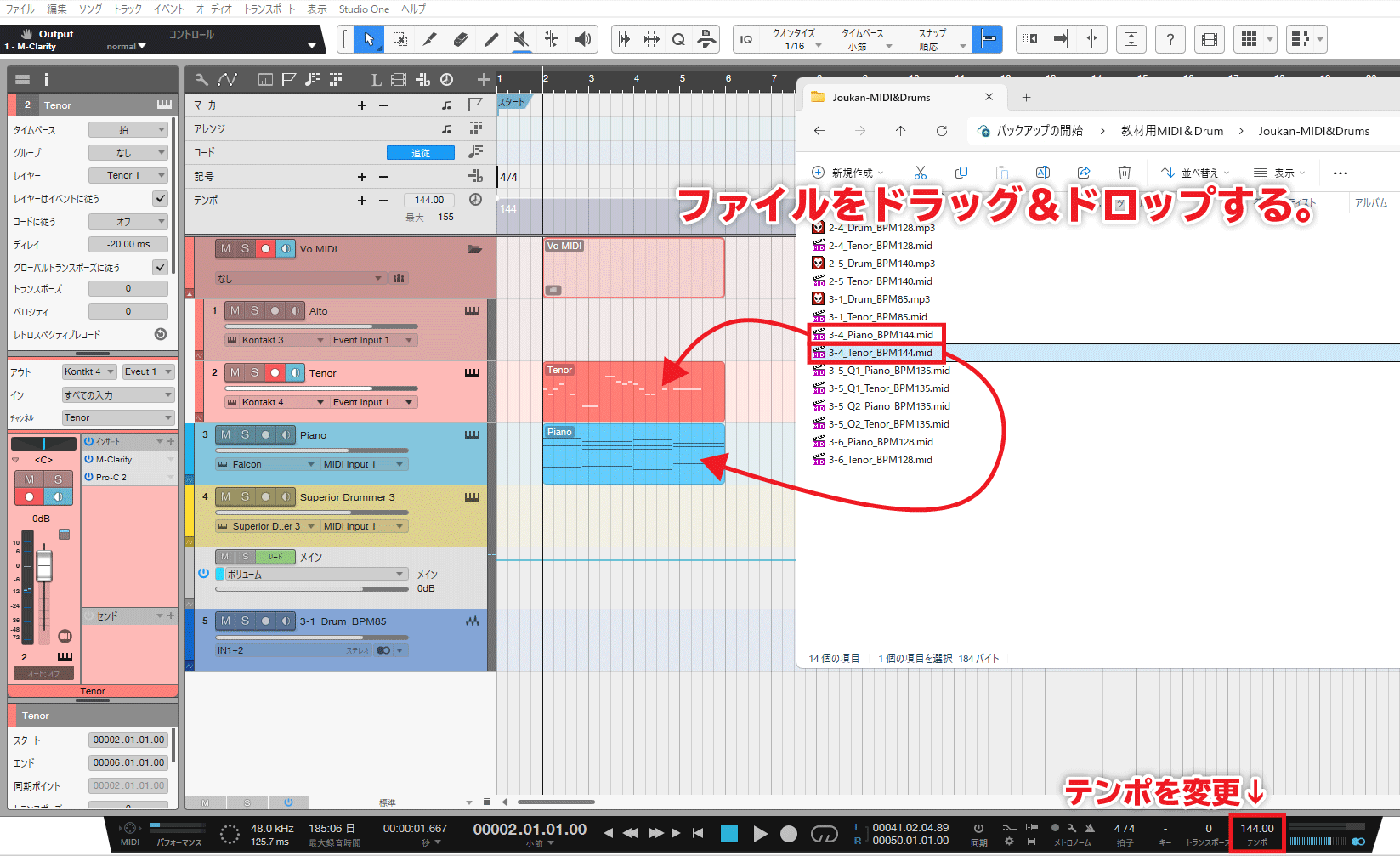Return to zero in transport
Screen dimensions: 1400x856
point(698,833)
